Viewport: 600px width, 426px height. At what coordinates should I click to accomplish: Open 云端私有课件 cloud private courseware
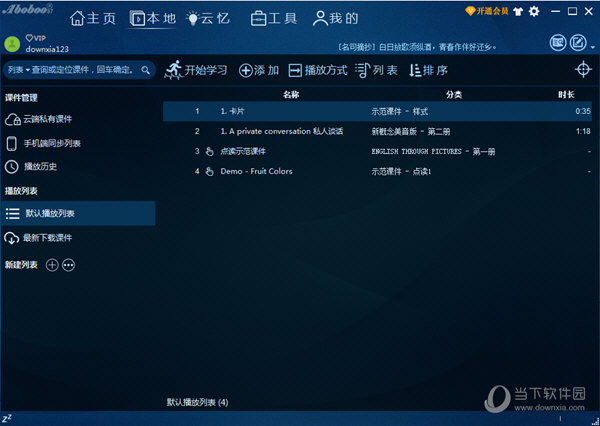point(38,119)
